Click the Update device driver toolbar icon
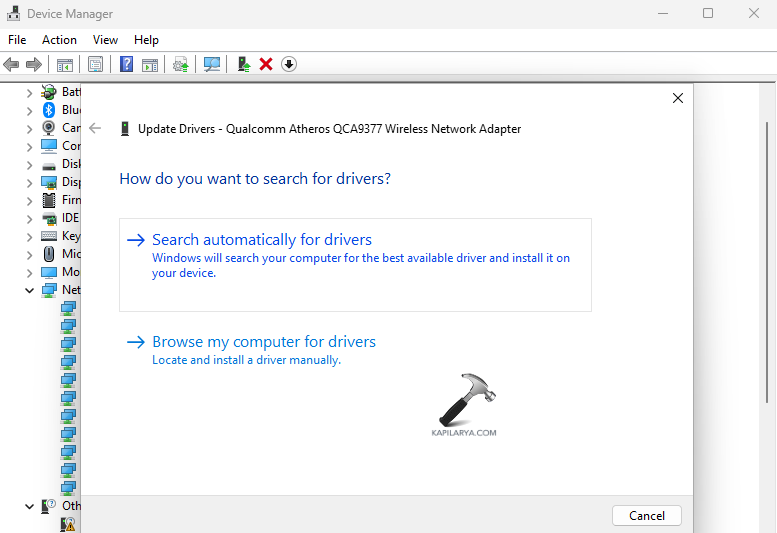 [243, 64]
